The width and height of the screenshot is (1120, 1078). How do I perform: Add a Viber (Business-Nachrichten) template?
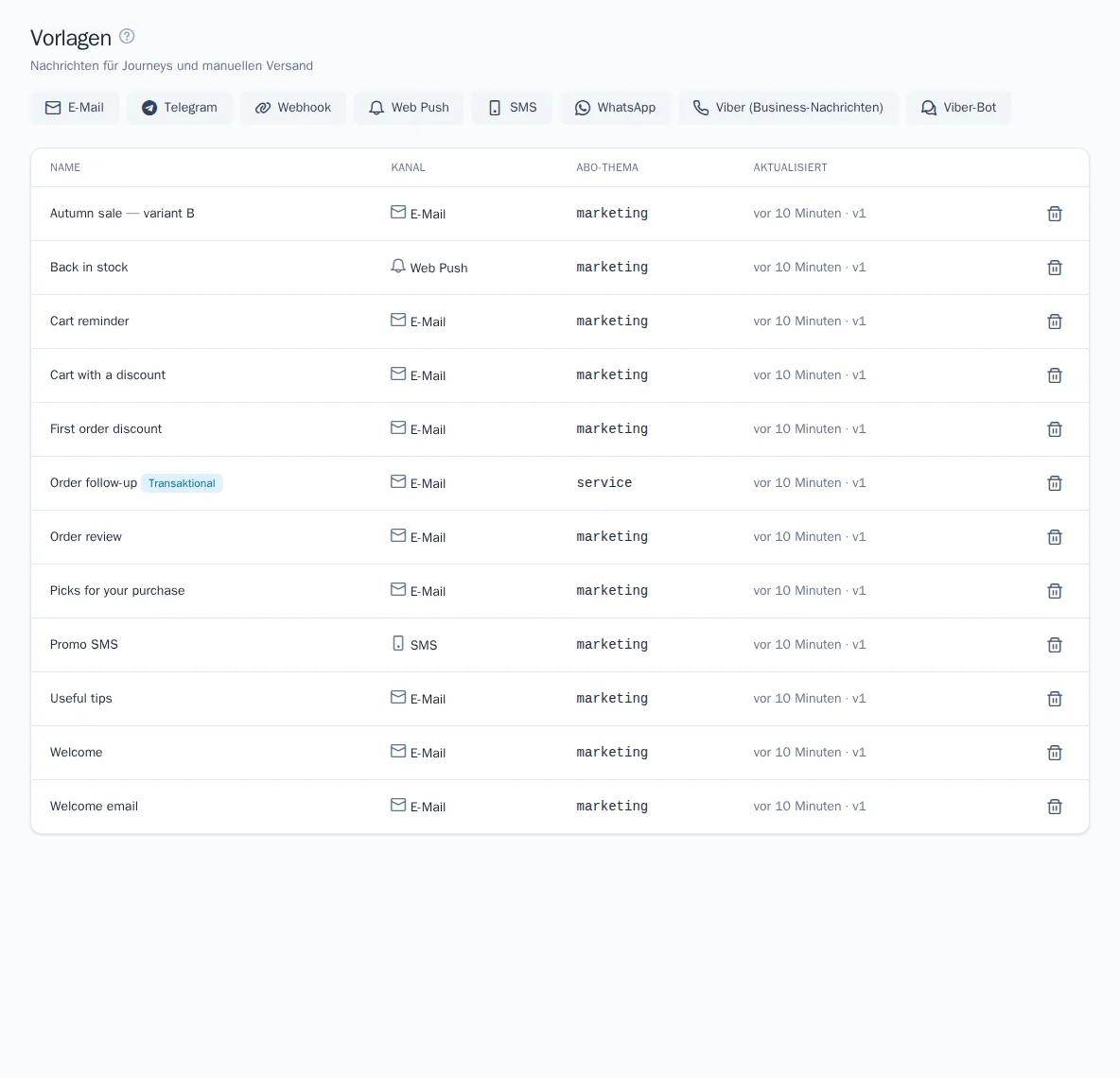click(x=789, y=108)
